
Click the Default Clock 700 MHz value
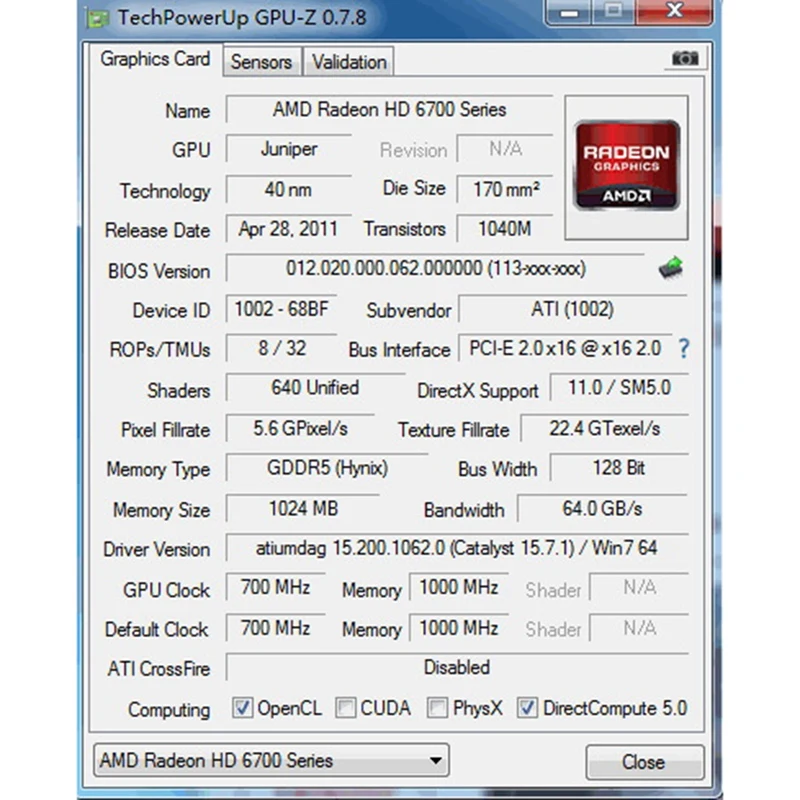coord(276,628)
